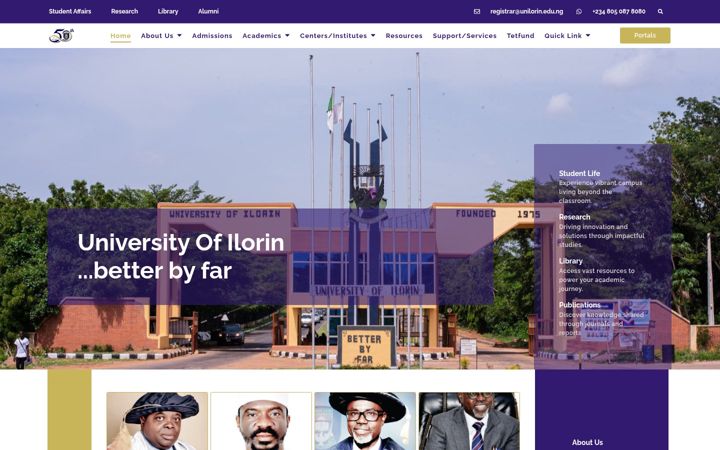Click the About Us heading in purple box
The width and height of the screenshot is (720, 450).
[587, 442]
